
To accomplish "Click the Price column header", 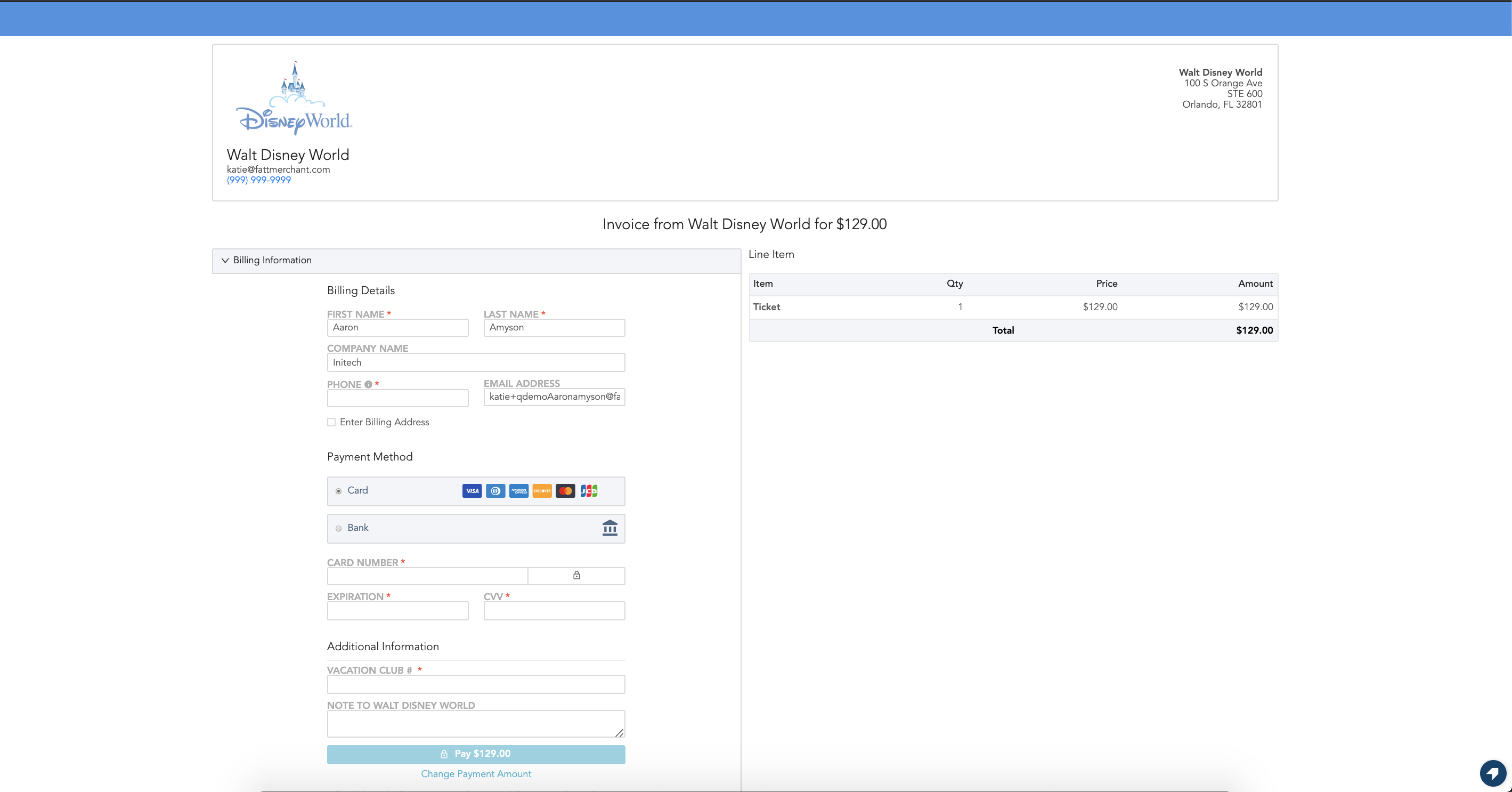I will (x=1107, y=284).
